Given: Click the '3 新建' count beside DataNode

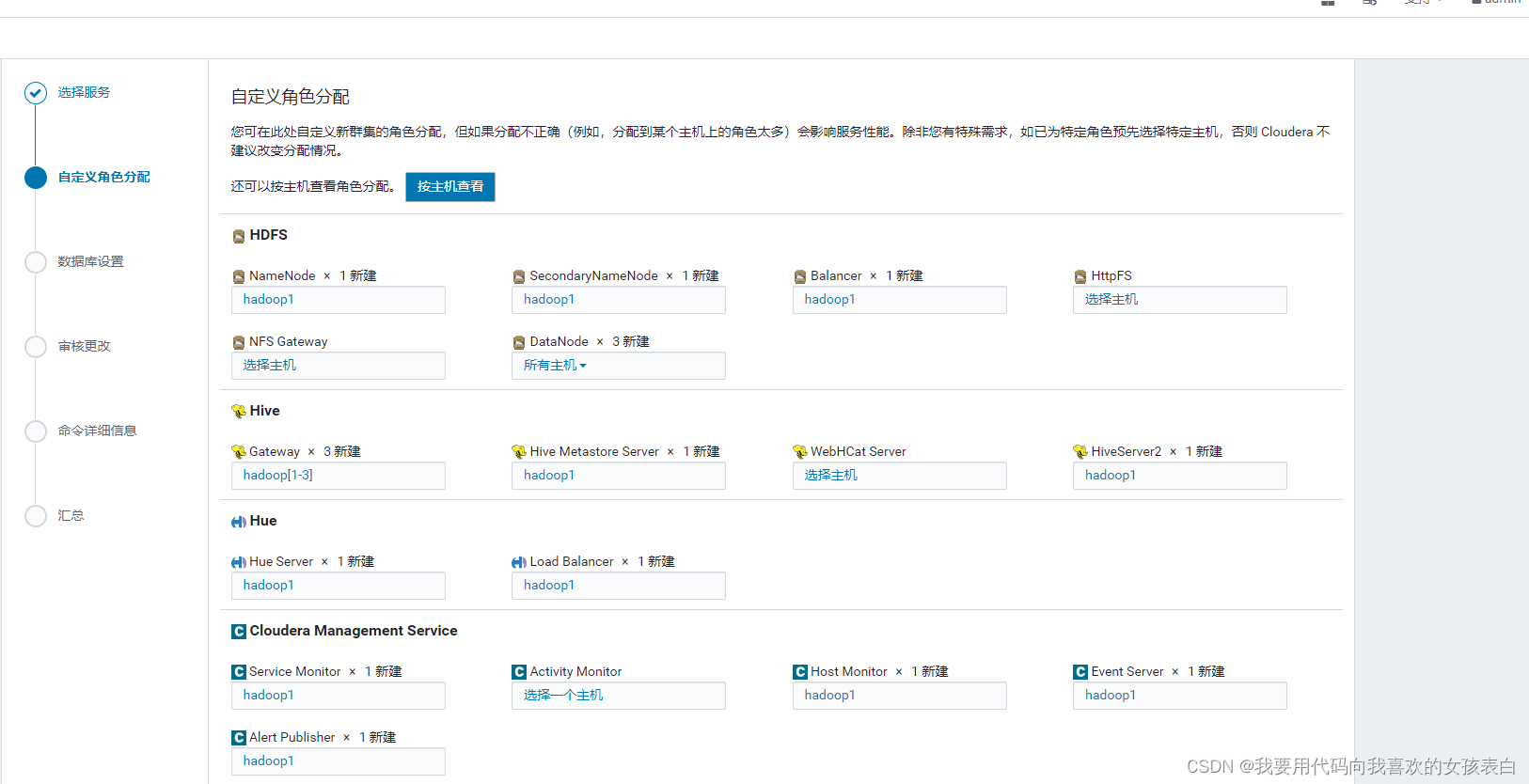Looking at the screenshot, I should [631, 342].
